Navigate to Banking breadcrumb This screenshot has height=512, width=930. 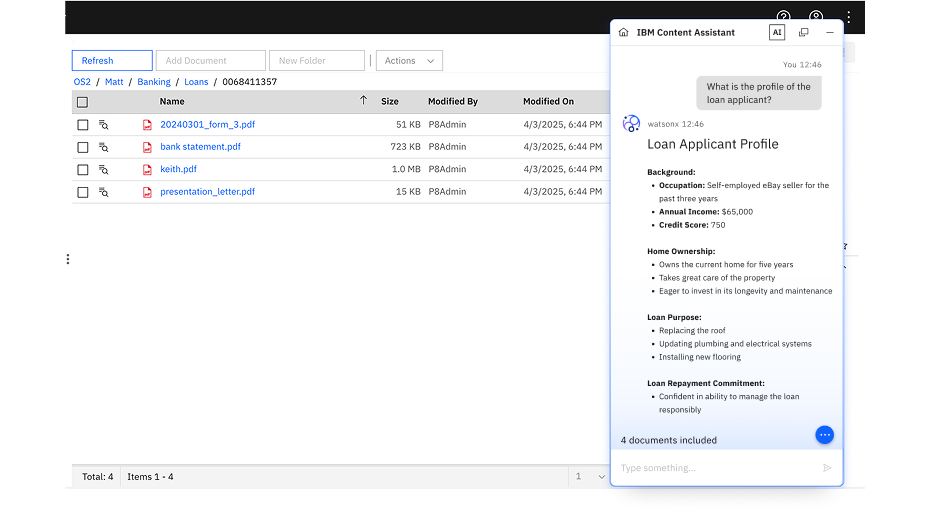pos(154,82)
